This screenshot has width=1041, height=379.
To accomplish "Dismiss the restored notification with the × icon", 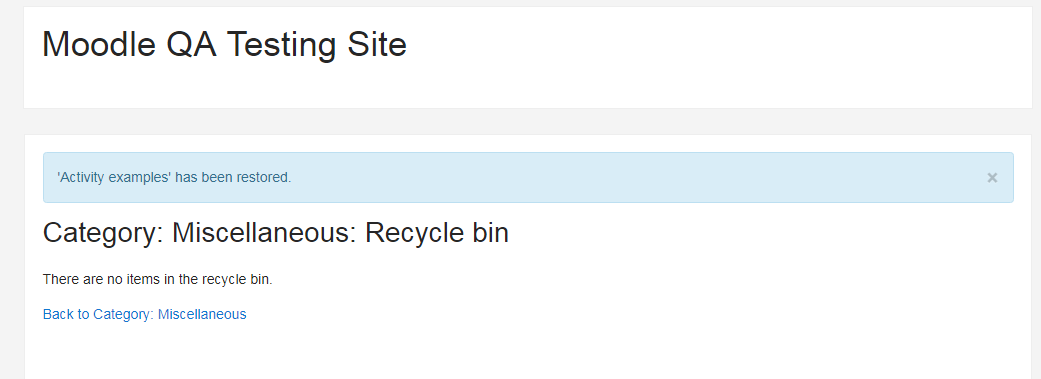I will click(992, 178).
